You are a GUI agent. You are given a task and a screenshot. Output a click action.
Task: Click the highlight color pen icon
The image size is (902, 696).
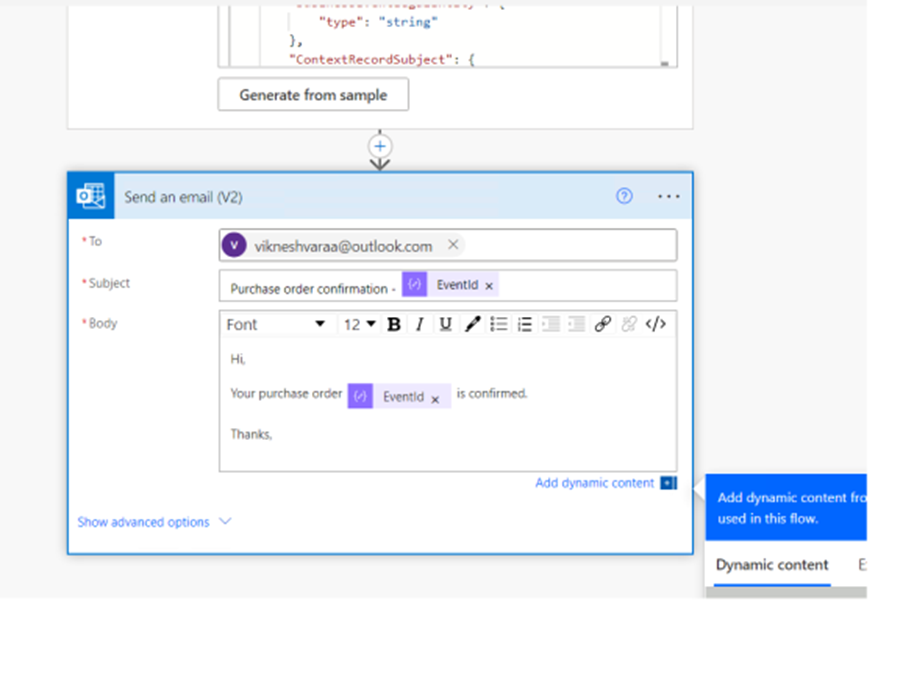coord(472,324)
